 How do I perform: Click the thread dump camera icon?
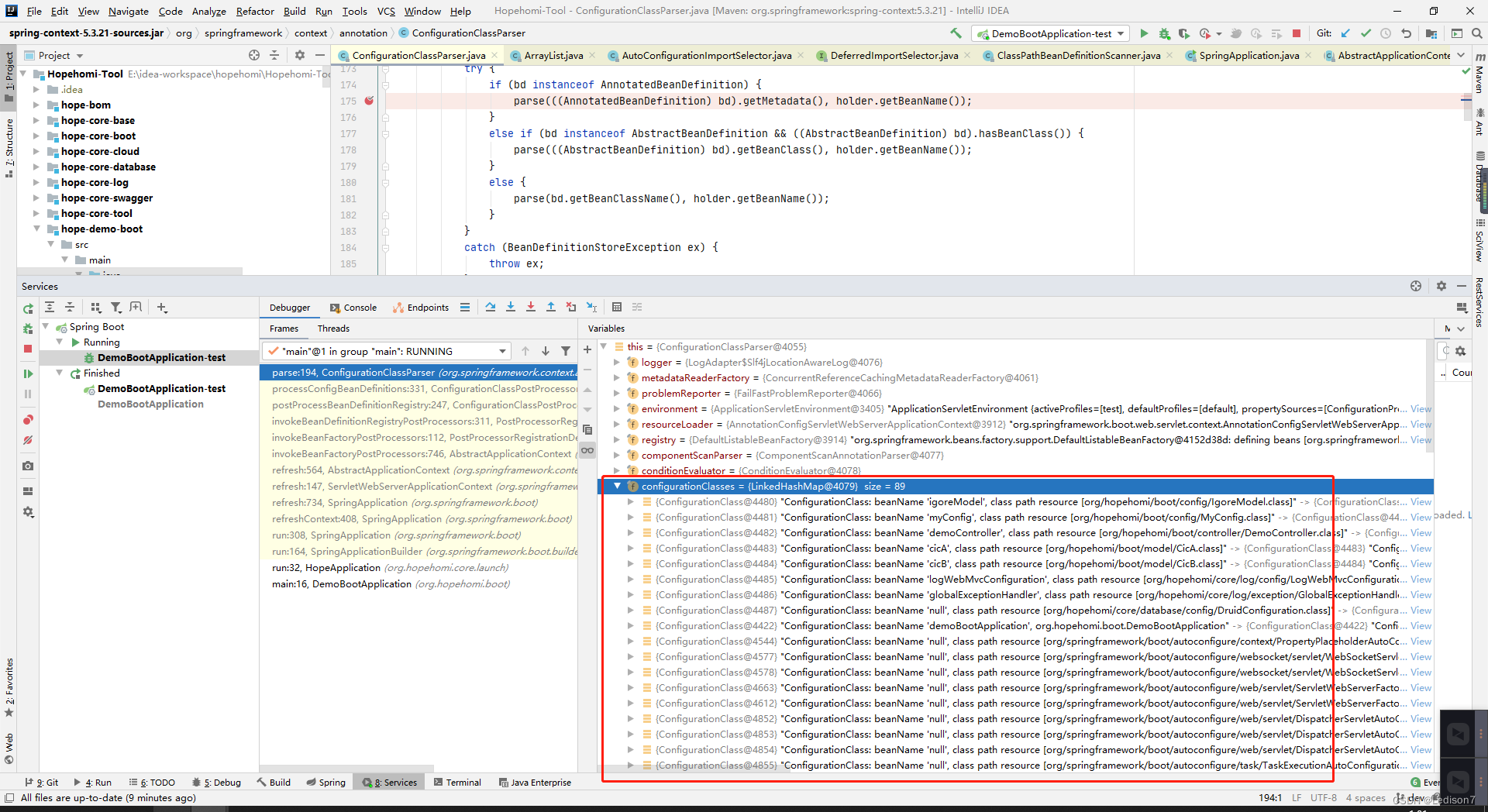[28, 466]
